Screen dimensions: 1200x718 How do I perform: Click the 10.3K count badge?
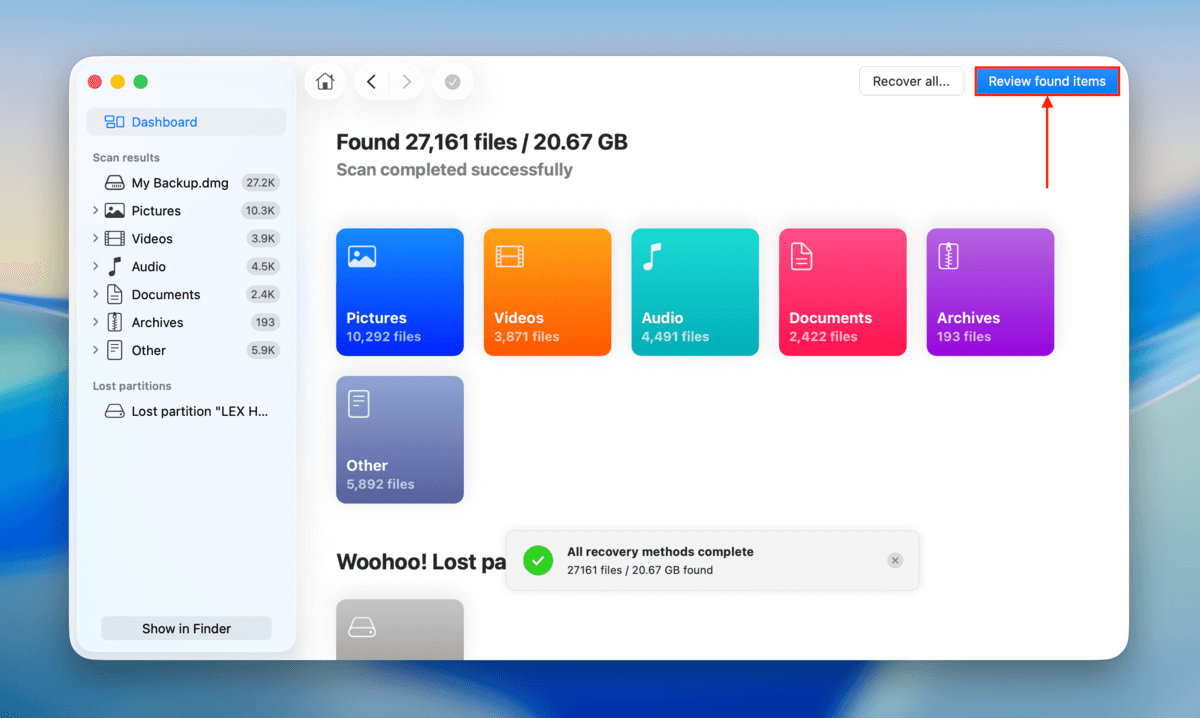pyautogui.click(x=261, y=211)
